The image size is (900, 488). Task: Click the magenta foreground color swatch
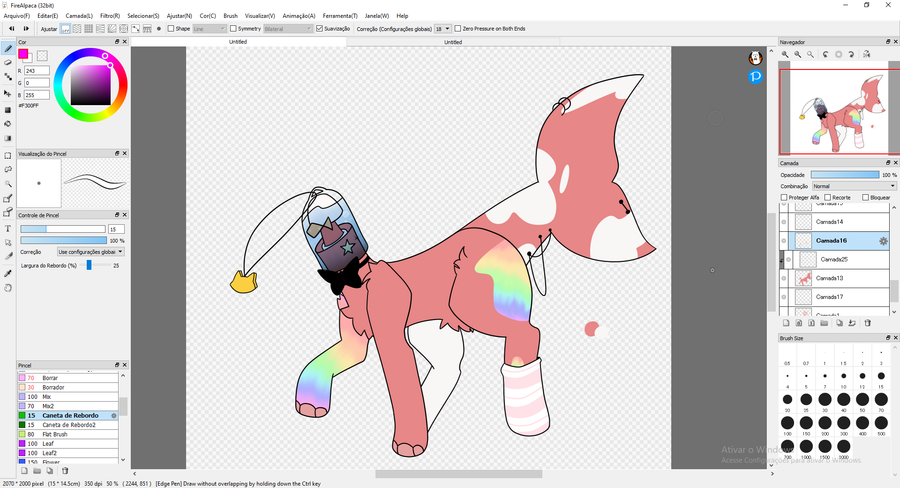coord(23,54)
